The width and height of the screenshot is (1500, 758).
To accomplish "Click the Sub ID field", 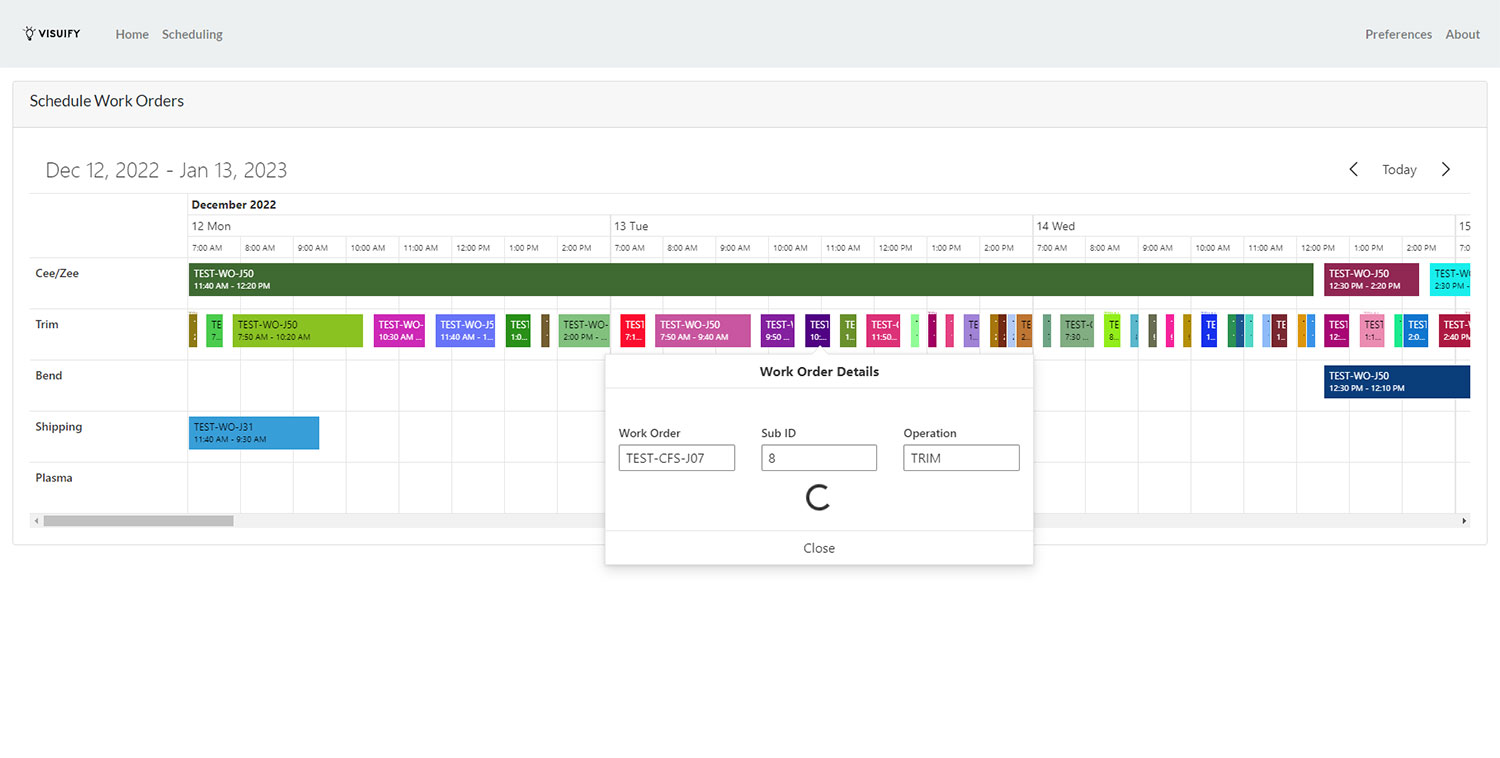I will point(819,458).
